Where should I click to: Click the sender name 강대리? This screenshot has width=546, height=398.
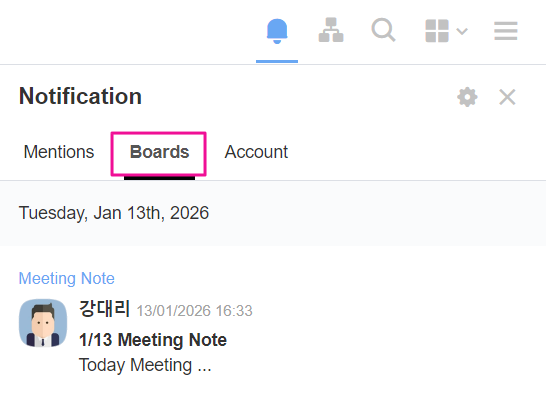tap(104, 309)
